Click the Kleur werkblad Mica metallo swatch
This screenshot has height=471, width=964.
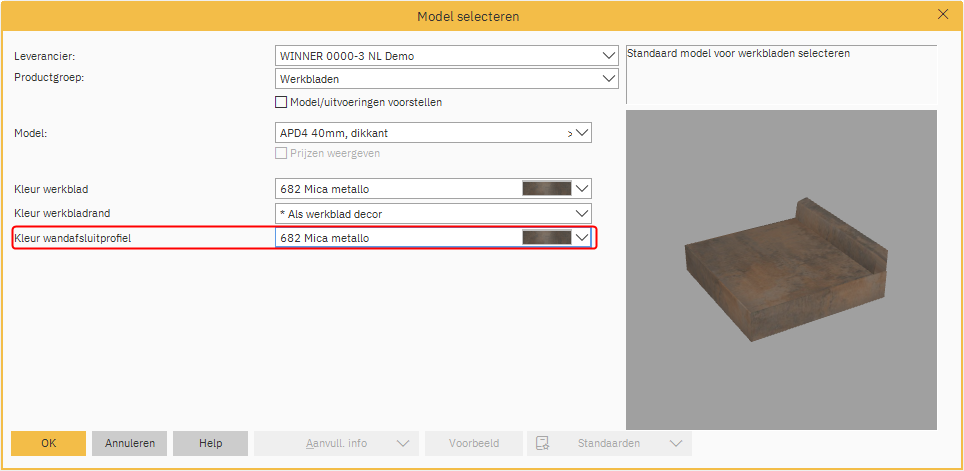[547, 188]
